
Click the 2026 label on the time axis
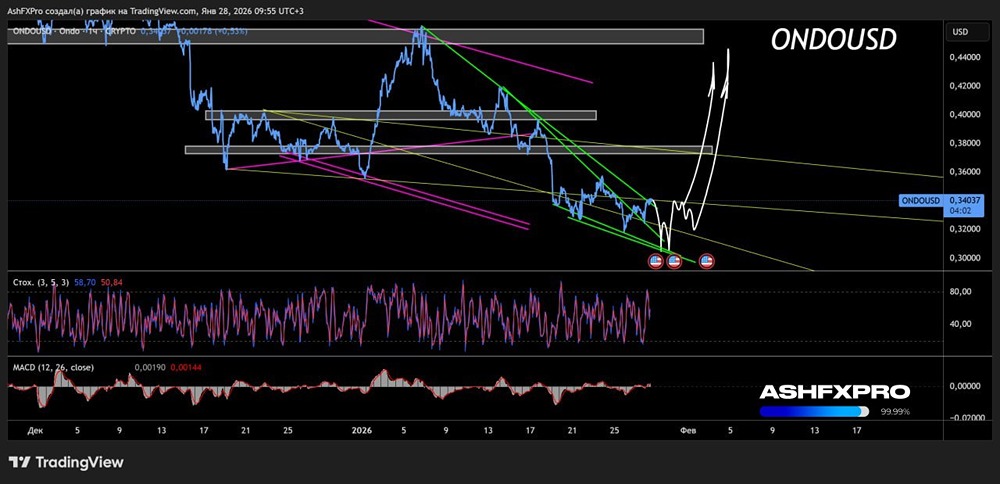[361, 430]
